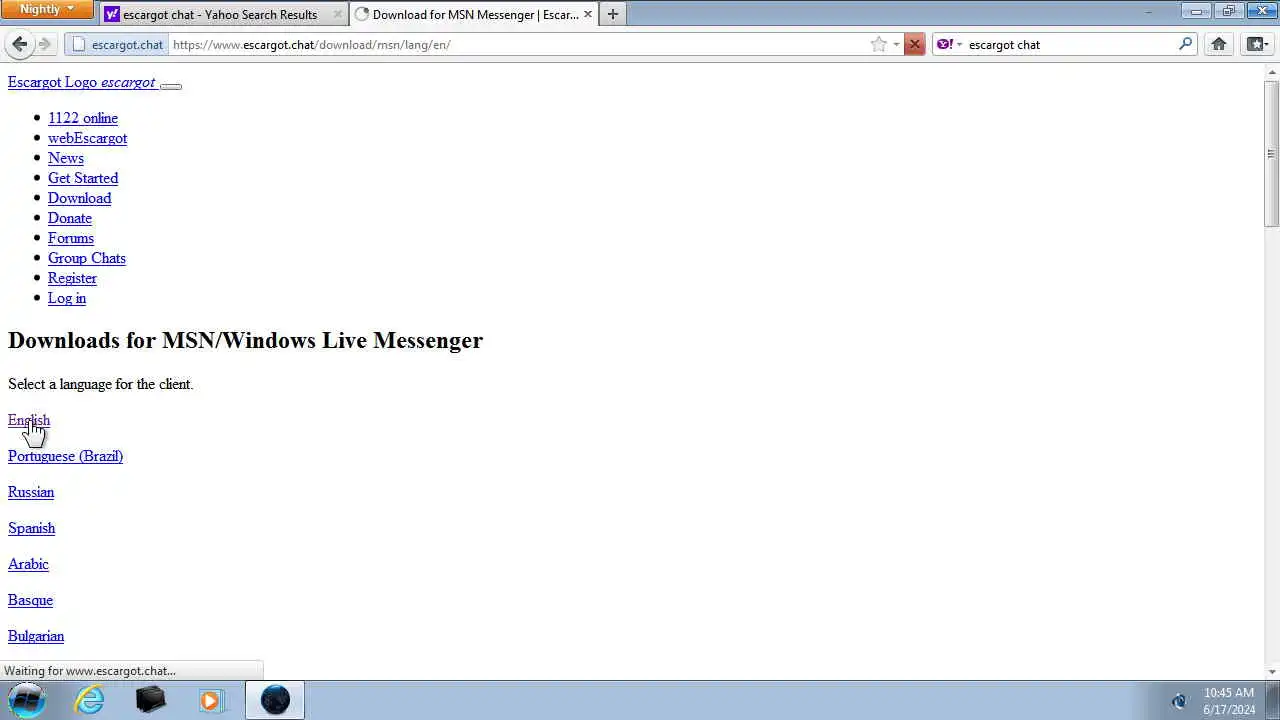Viewport: 1280px width, 720px height.
Task: Open the bookmarks toolbar button
Action: (1257, 44)
